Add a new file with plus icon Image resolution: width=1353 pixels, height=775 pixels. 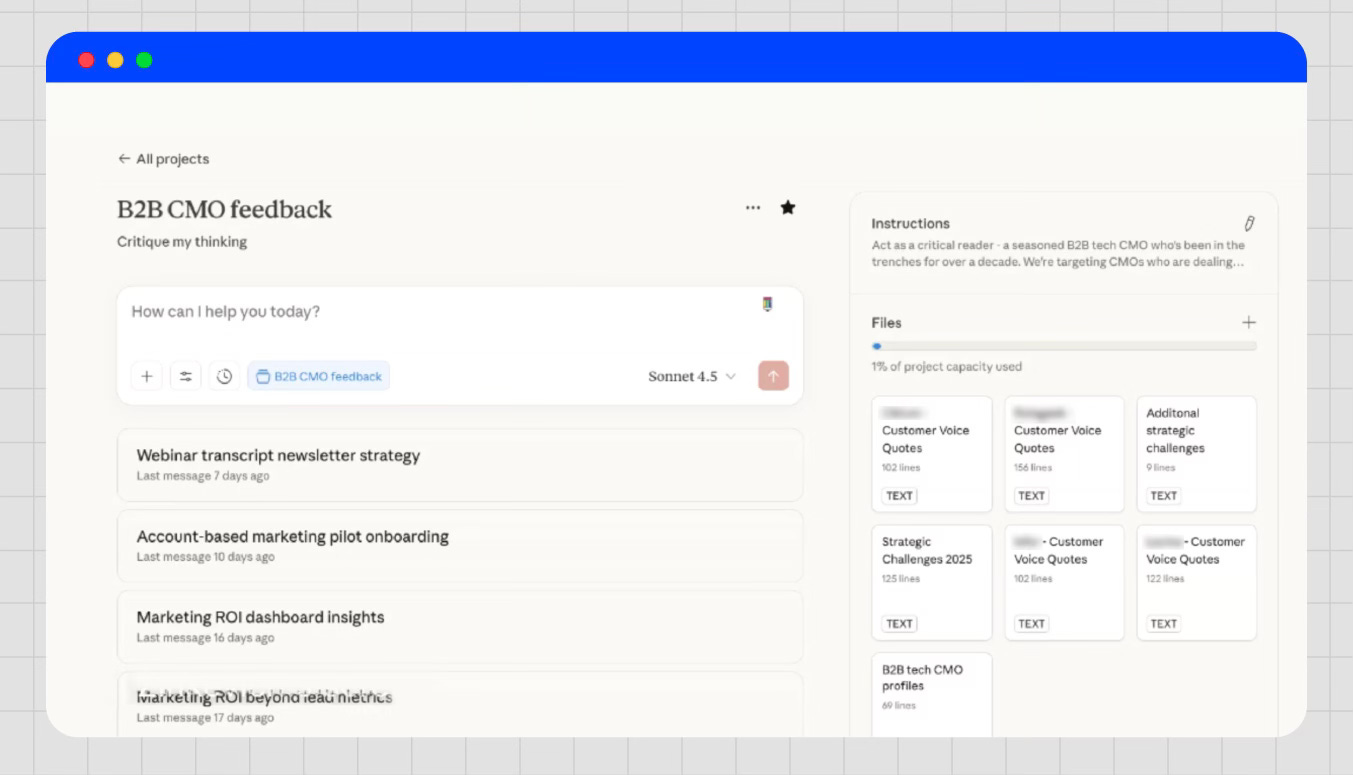click(1249, 322)
